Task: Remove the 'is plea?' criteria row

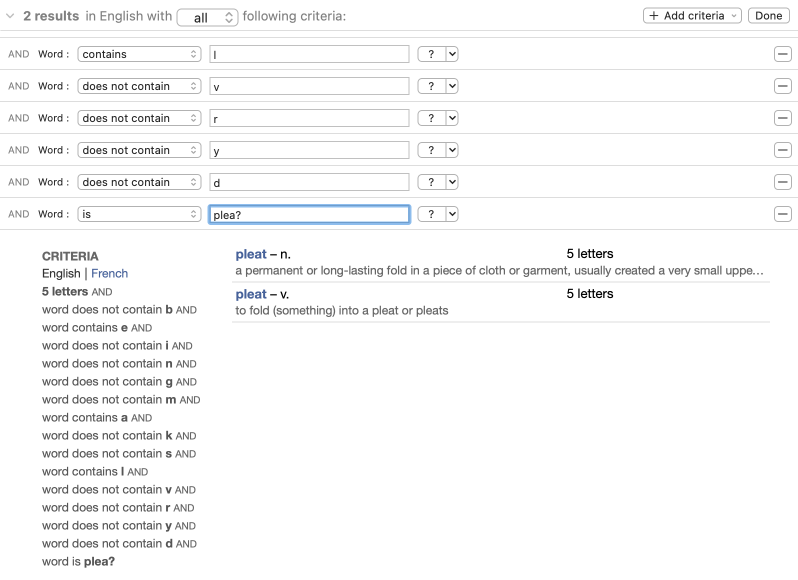Action: (782, 214)
